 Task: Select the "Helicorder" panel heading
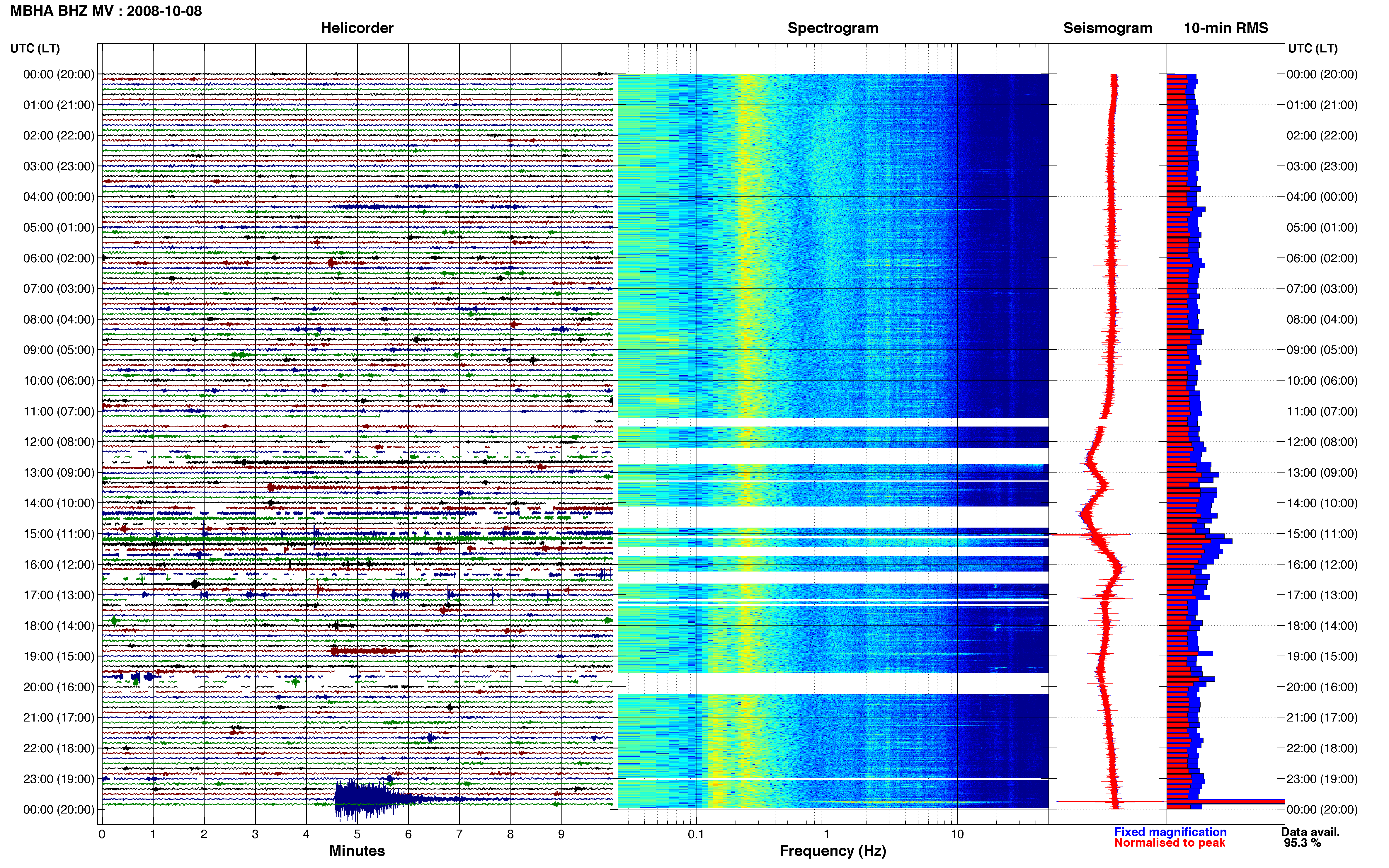357,28
